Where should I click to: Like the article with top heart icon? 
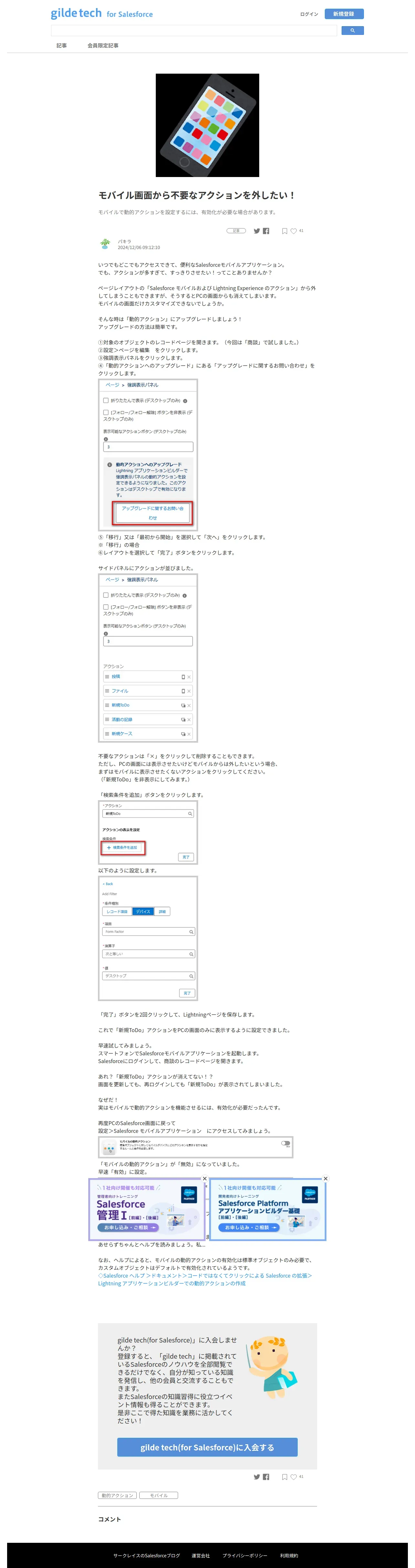point(293,231)
